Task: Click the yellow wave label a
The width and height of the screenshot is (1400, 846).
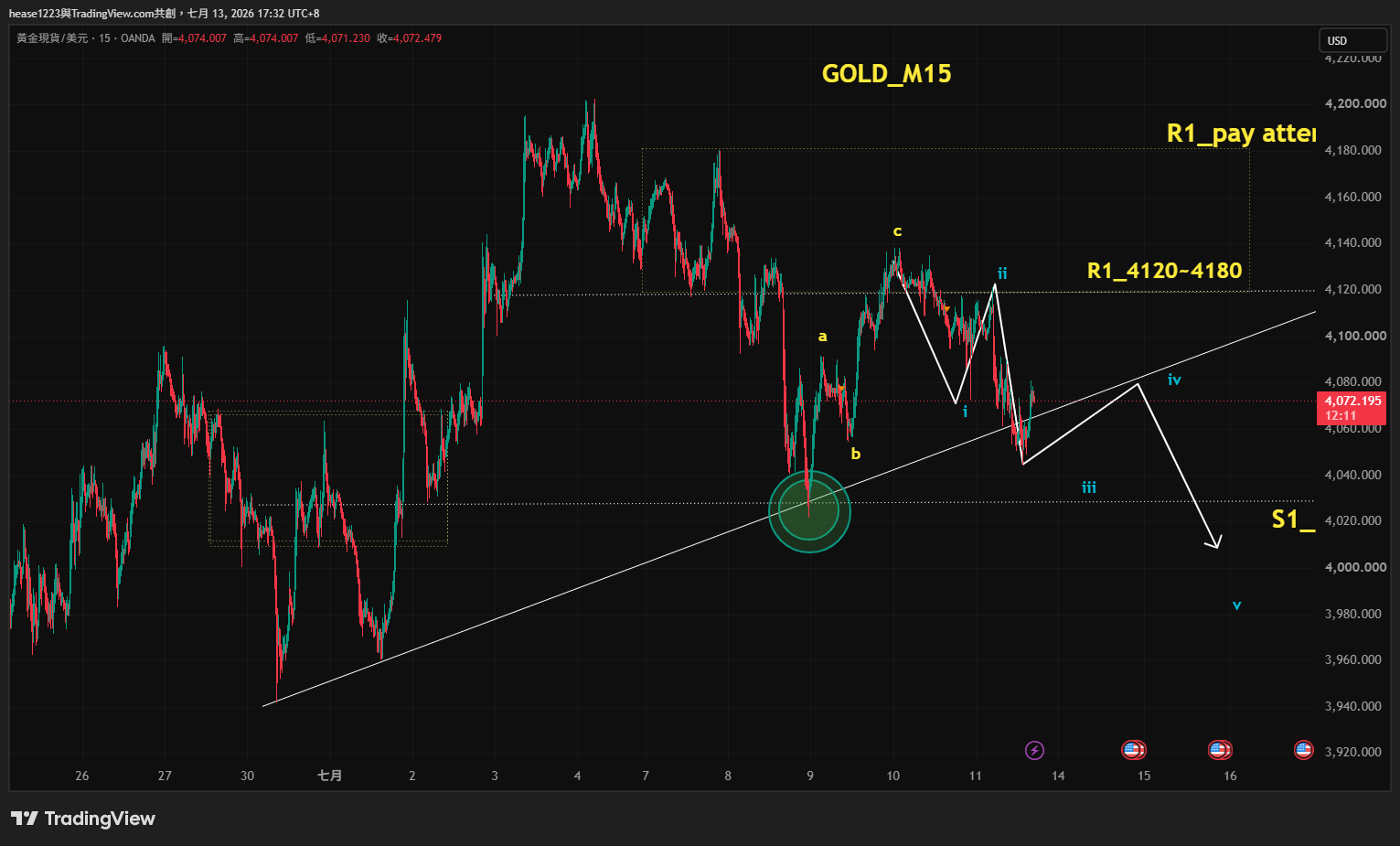Action: tap(822, 337)
